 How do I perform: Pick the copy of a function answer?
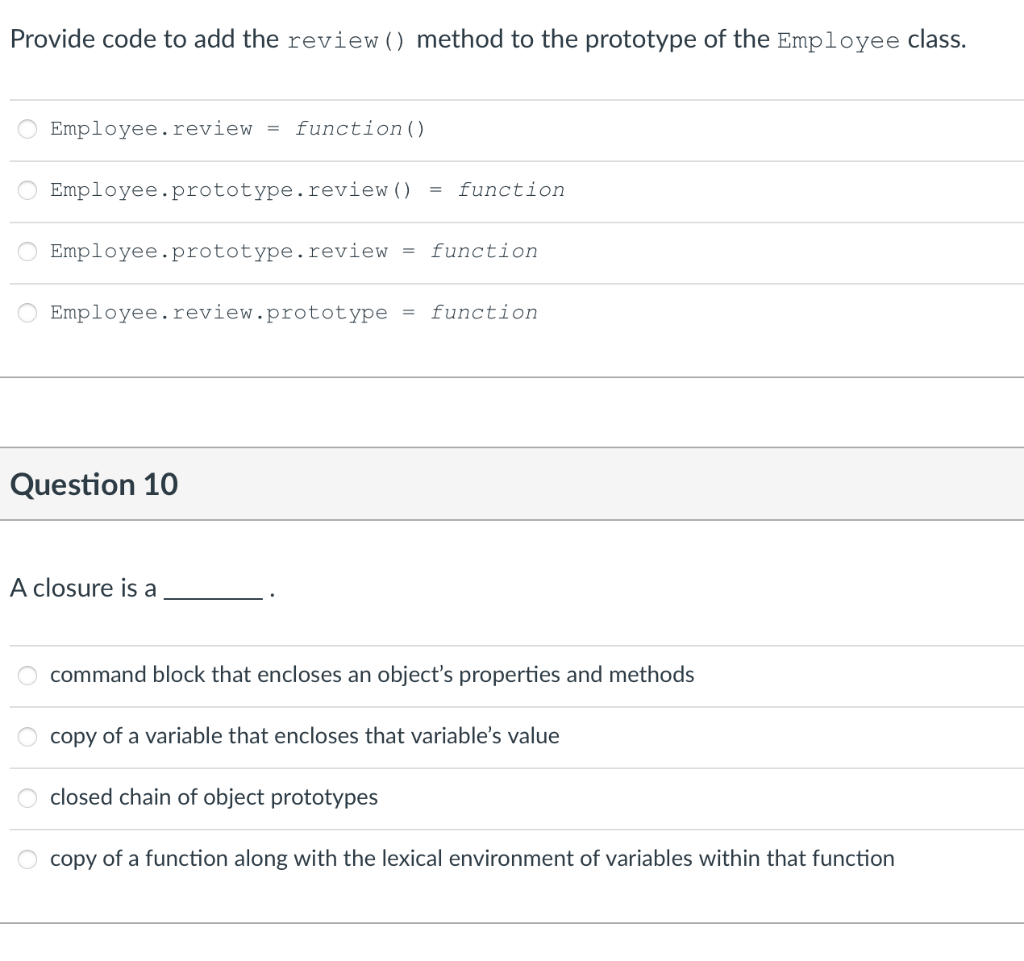[26, 859]
